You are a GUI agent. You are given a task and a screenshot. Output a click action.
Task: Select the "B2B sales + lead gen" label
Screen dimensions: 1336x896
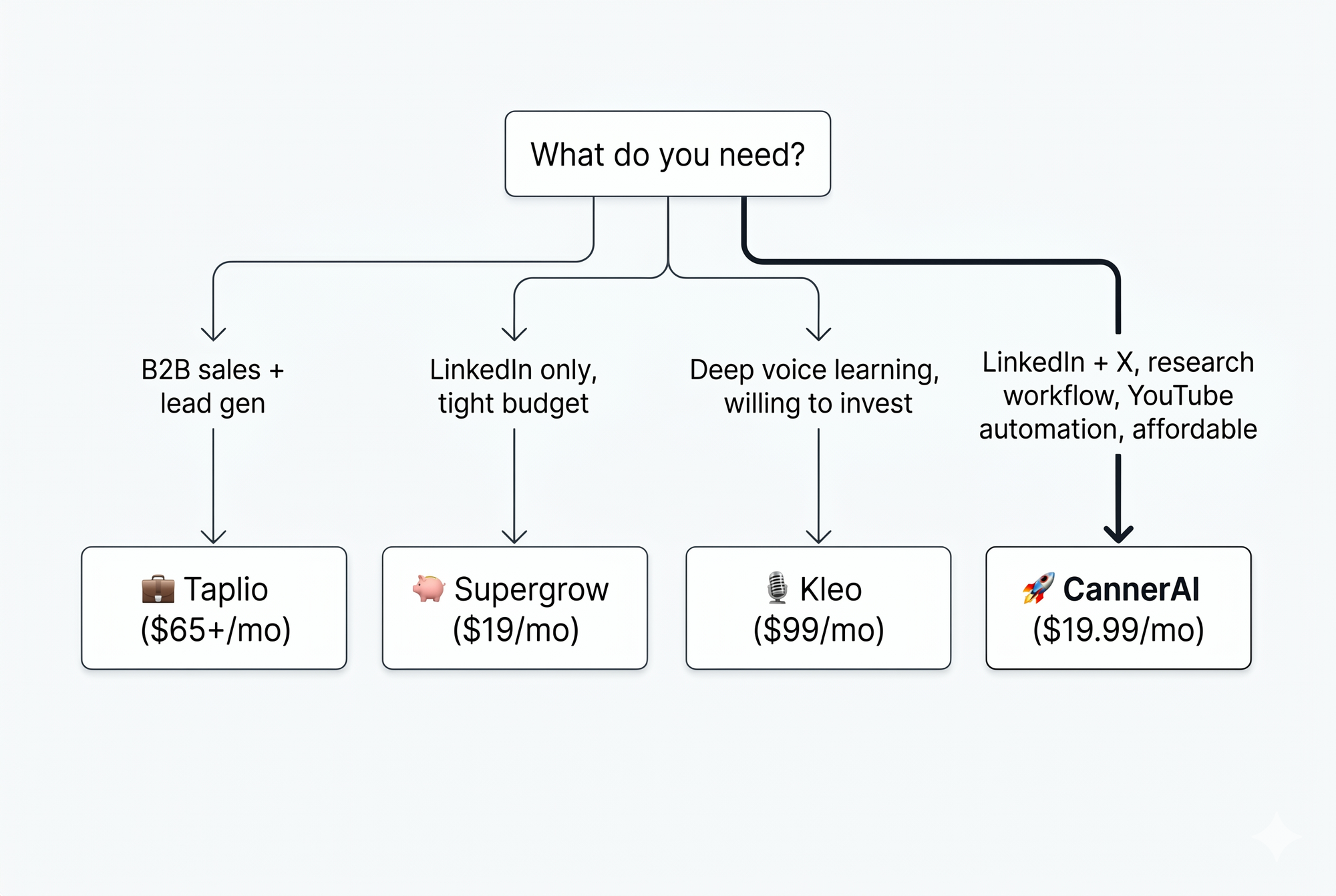coord(213,387)
